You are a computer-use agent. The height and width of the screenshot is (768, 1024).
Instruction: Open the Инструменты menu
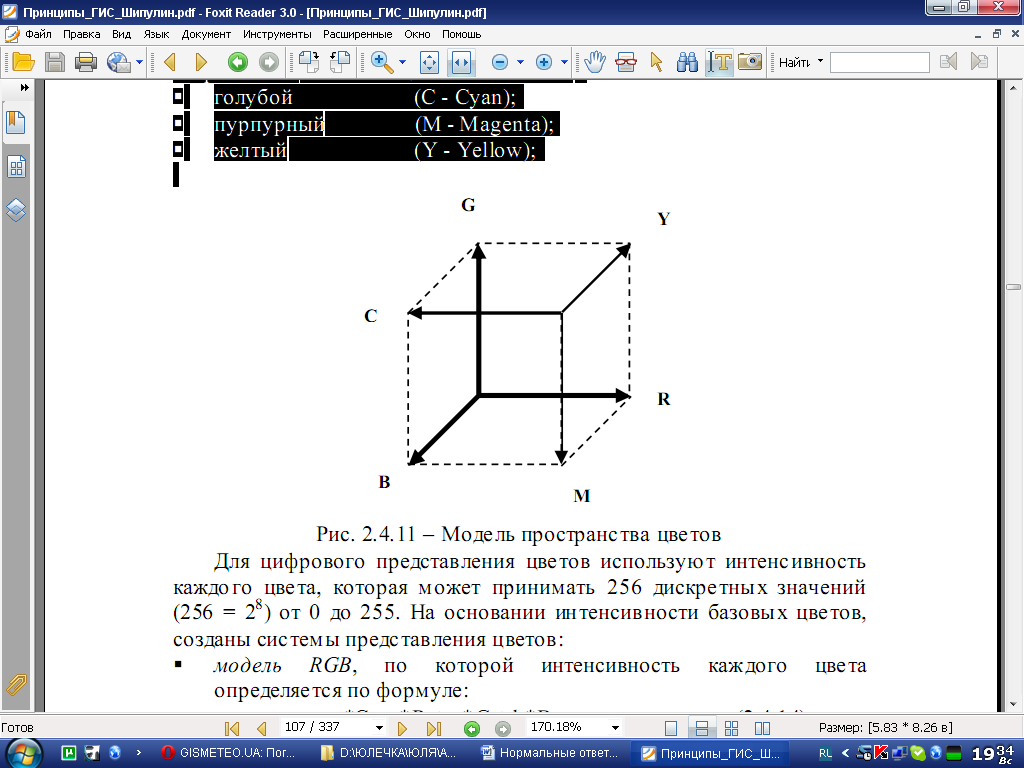tap(277, 34)
